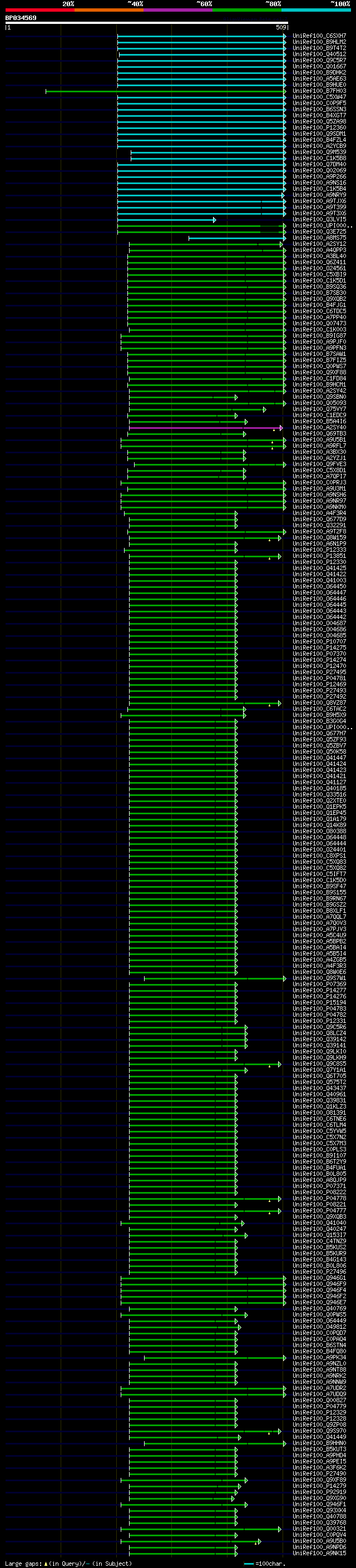
Task: Select the UniRef100_A2SY12 label
Action: (x=319, y=244)
